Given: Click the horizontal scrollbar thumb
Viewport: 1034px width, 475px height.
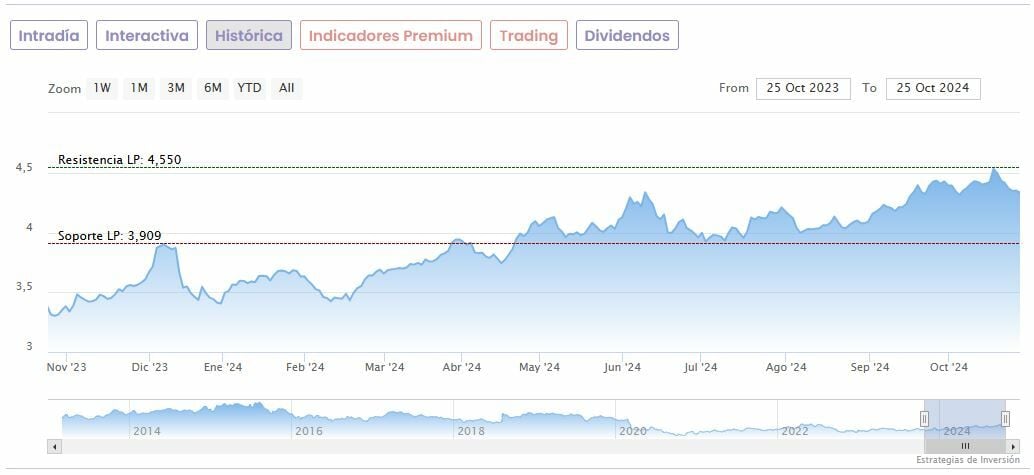Looking at the screenshot, I should point(965,446).
